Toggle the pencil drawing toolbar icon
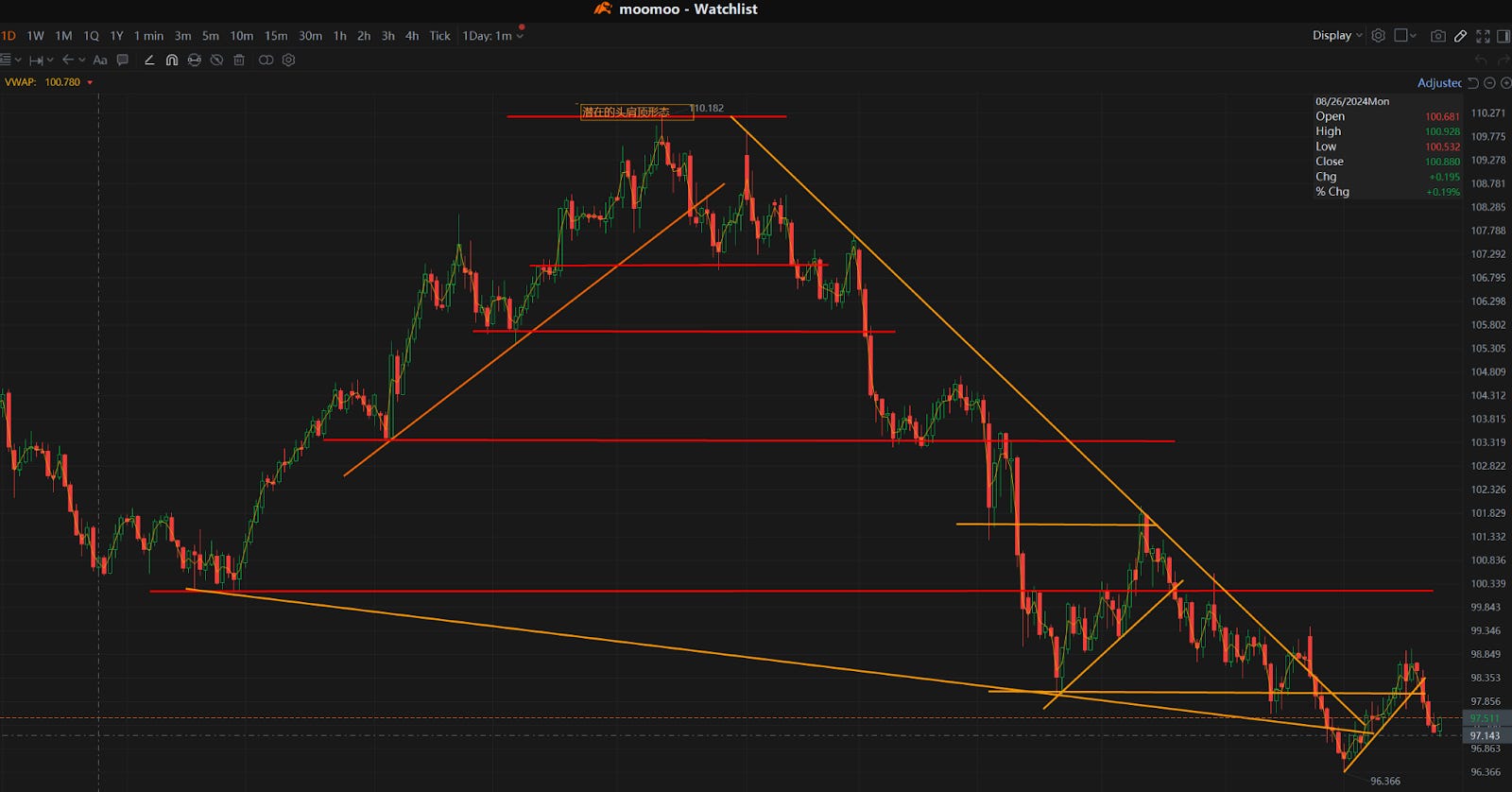Screen dimensions: 1512x792 (x=1460, y=36)
